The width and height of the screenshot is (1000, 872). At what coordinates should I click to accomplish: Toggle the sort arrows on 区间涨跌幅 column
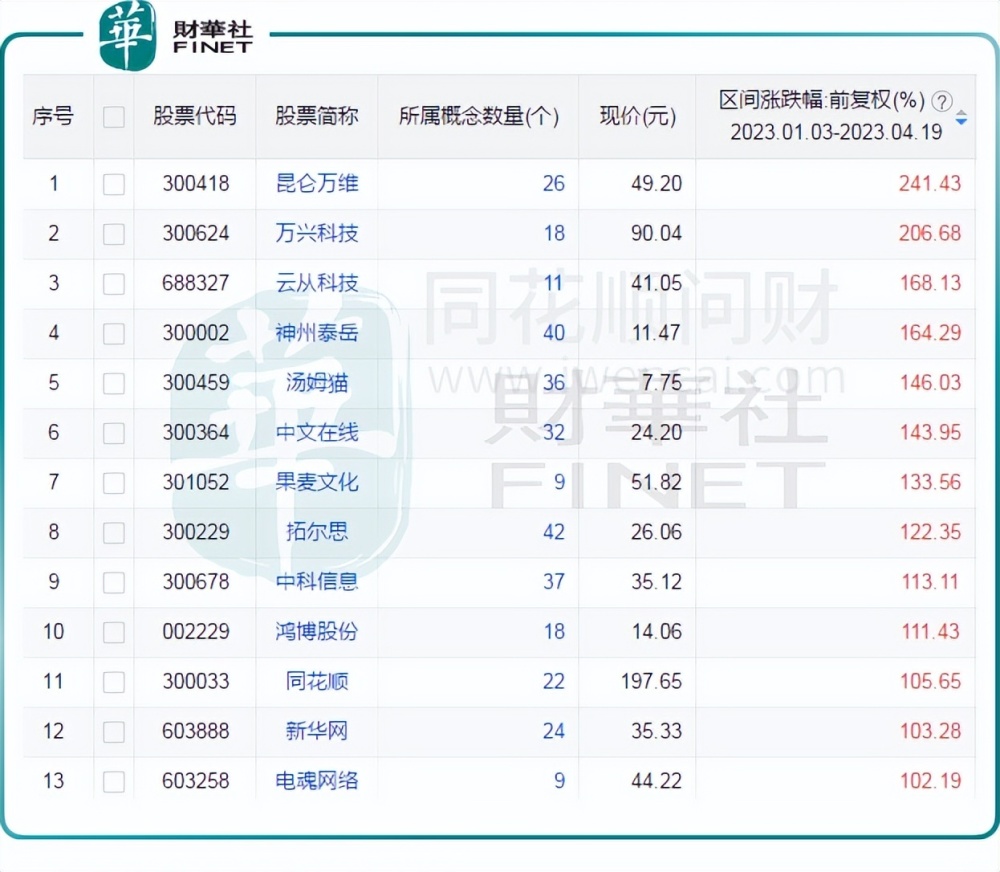pyautogui.click(x=961, y=117)
